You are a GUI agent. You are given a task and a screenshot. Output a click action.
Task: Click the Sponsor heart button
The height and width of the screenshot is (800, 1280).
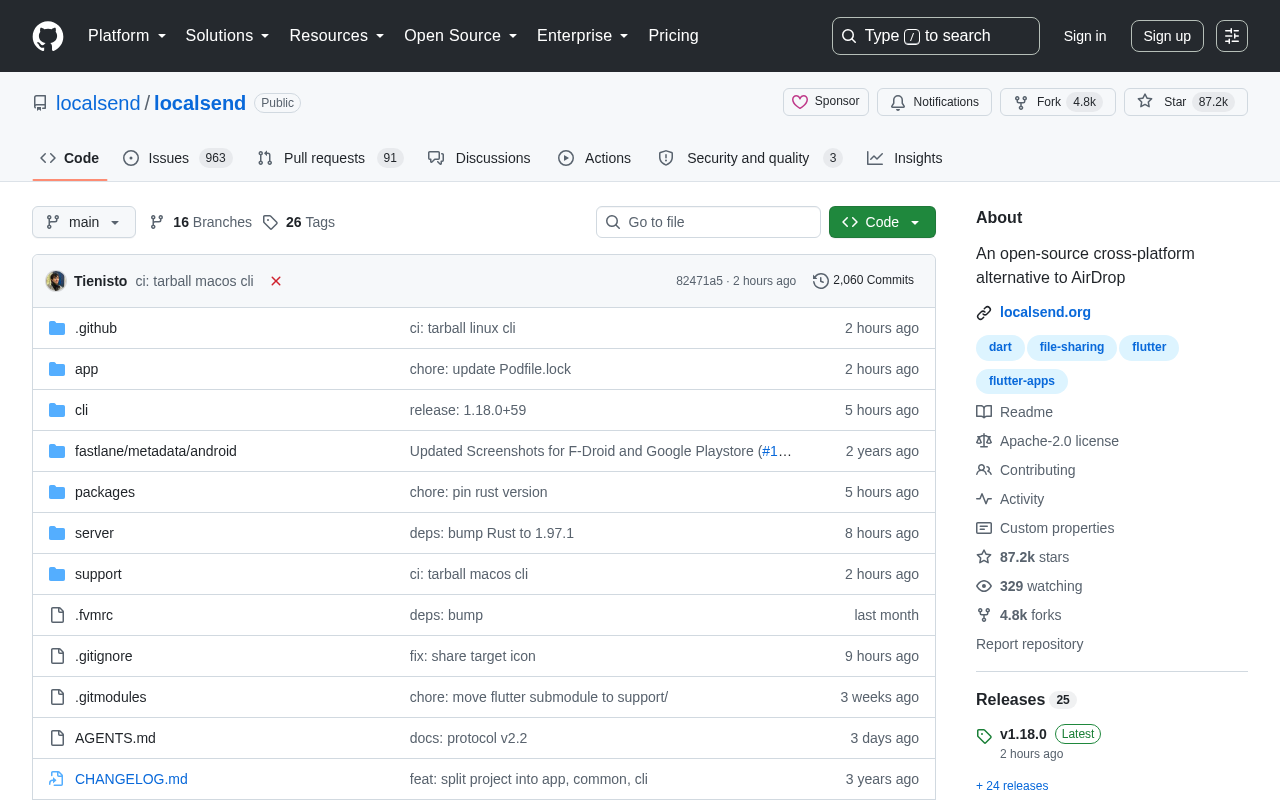point(826,102)
